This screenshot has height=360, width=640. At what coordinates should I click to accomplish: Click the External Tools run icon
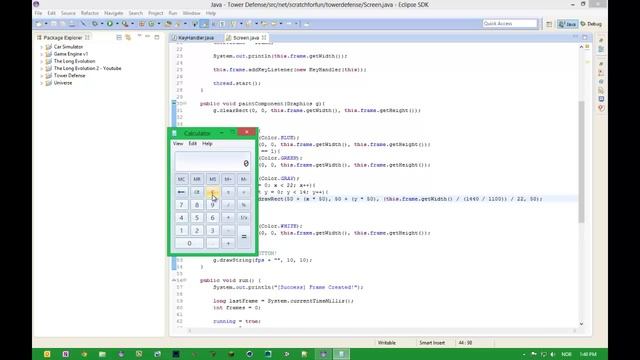click(125, 24)
